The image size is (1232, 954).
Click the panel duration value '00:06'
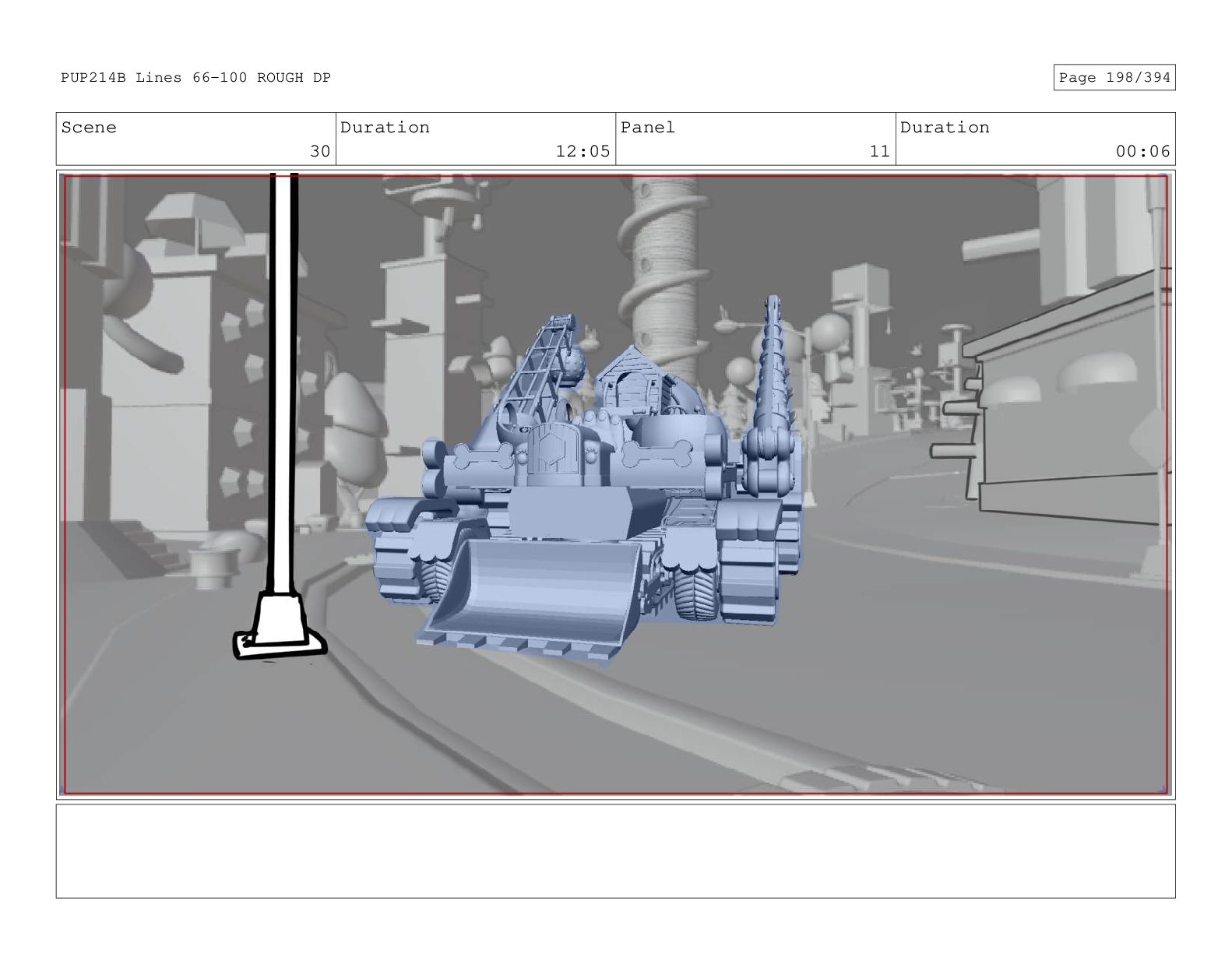[x=1142, y=151]
